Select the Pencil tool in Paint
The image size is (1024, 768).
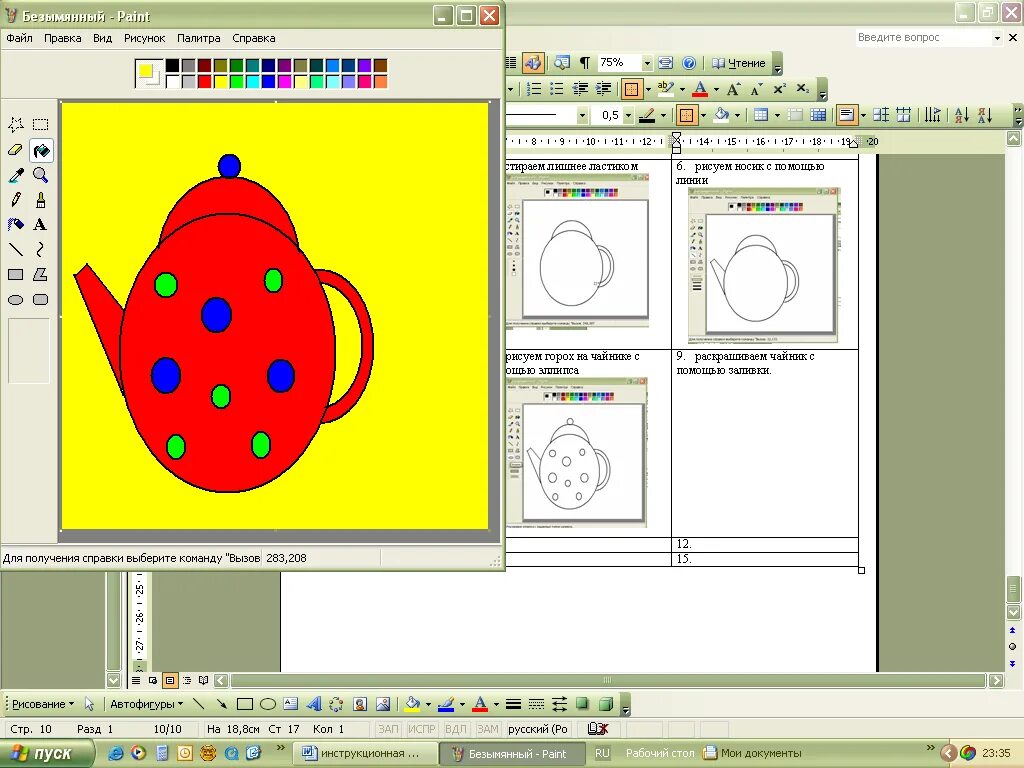tap(16, 200)
